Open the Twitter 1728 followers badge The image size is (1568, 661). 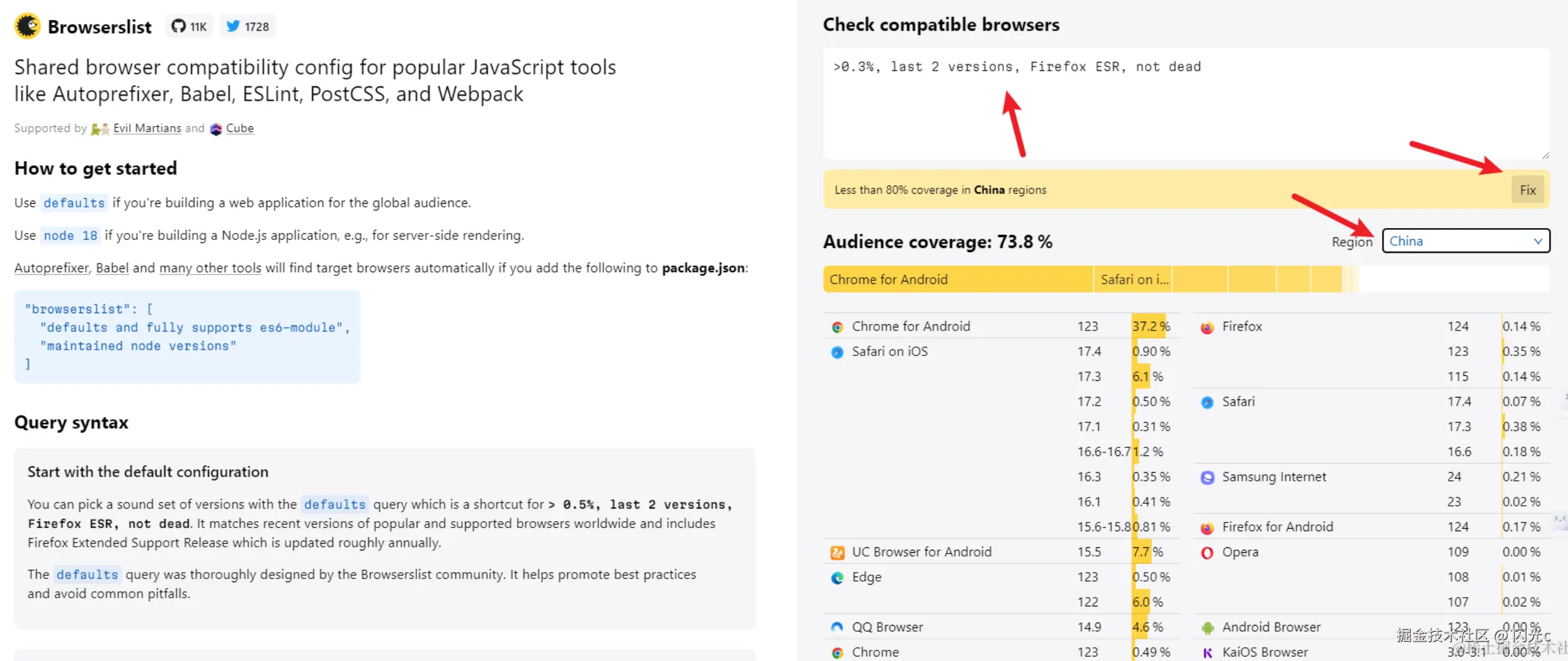click(x=248, y=26)
